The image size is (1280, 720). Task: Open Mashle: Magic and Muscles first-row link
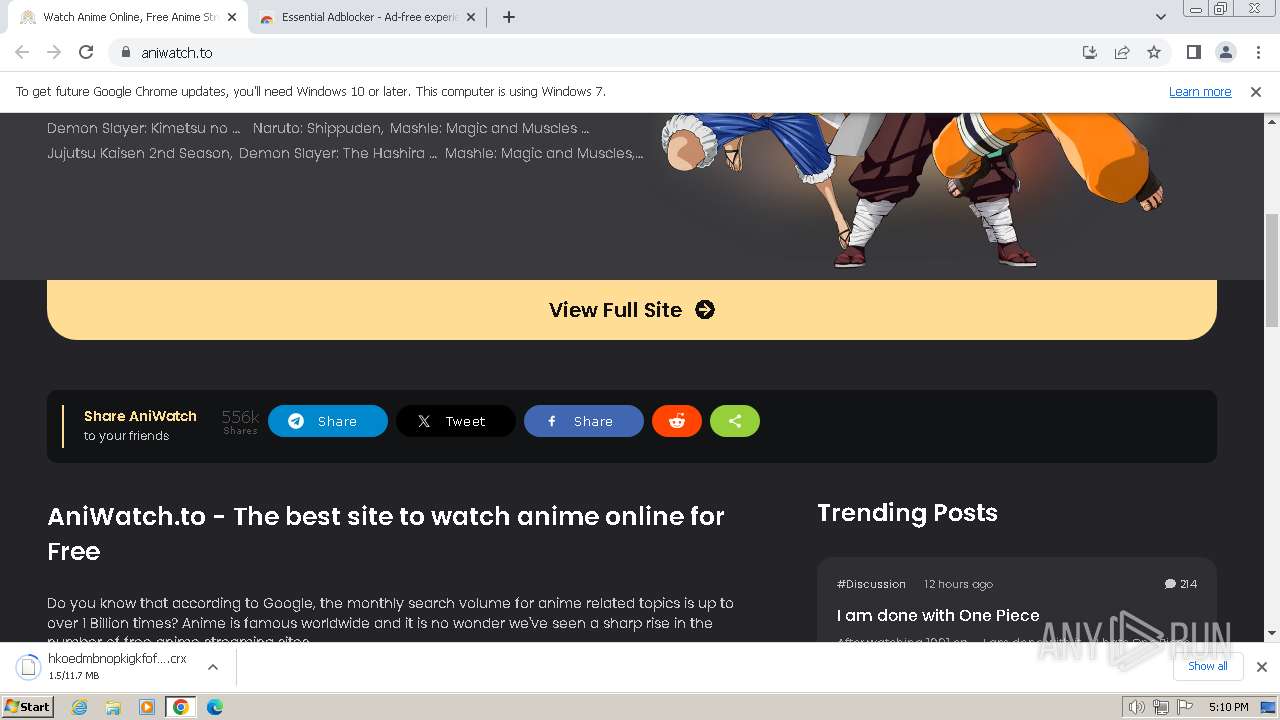tap(489, 128)
